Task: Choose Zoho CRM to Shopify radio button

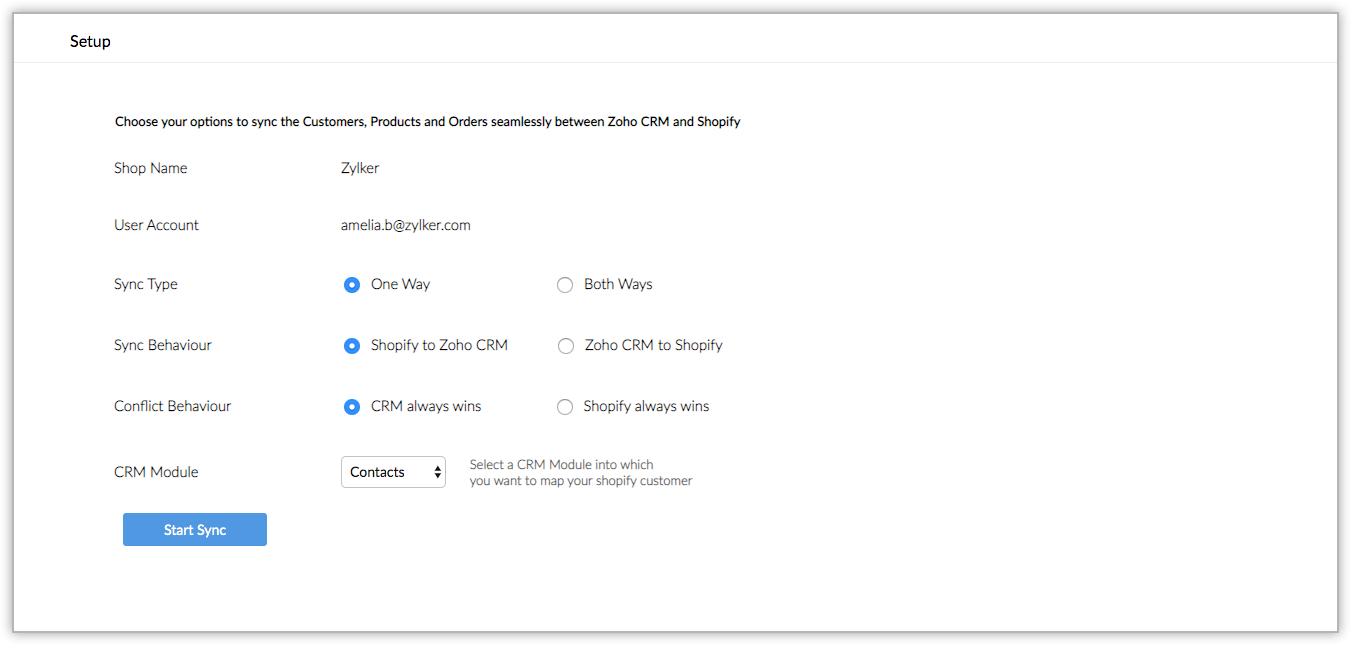Action: click(566, 346)
